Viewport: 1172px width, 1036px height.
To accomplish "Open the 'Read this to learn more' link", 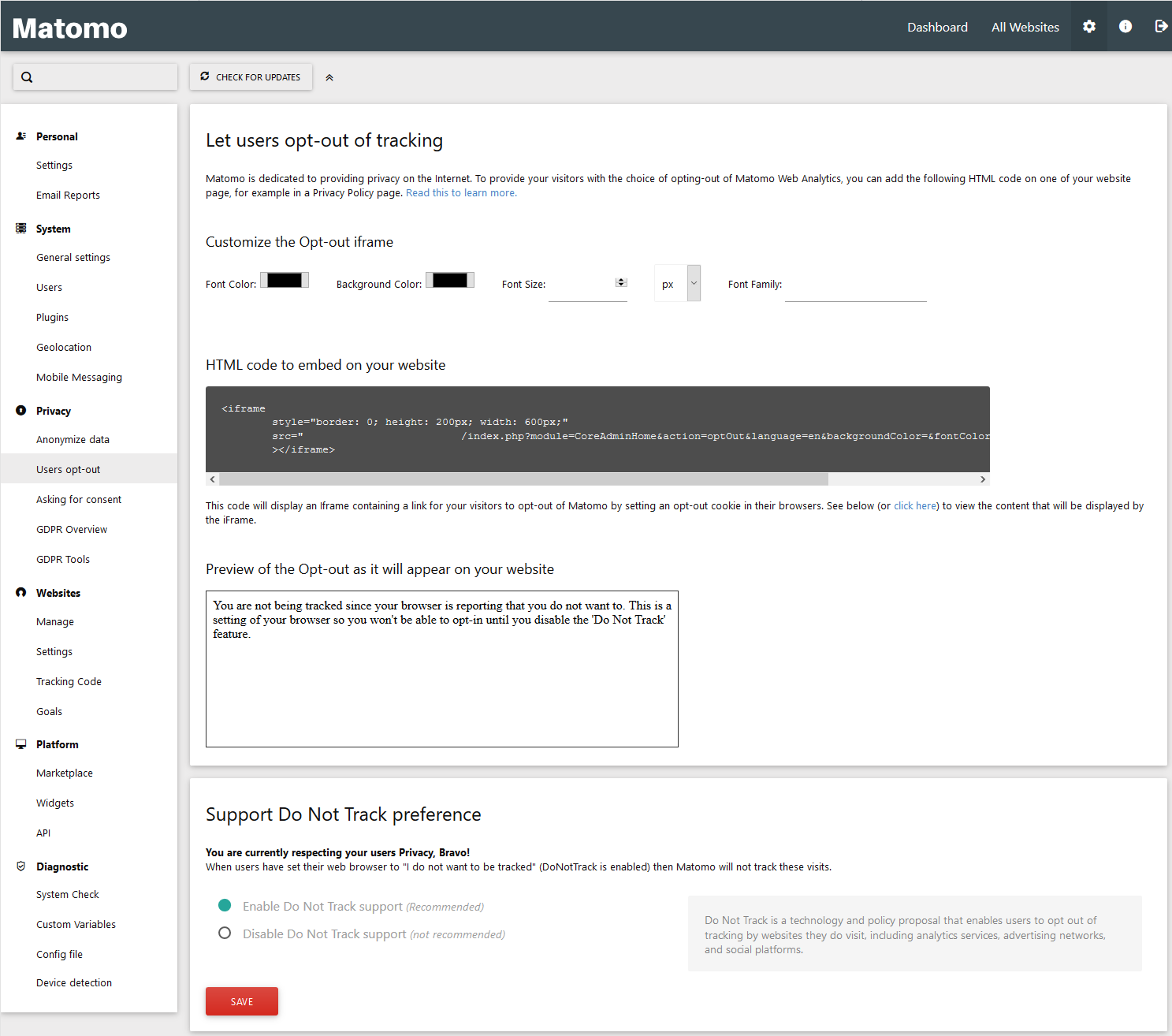I will click(x=461, y=193).
